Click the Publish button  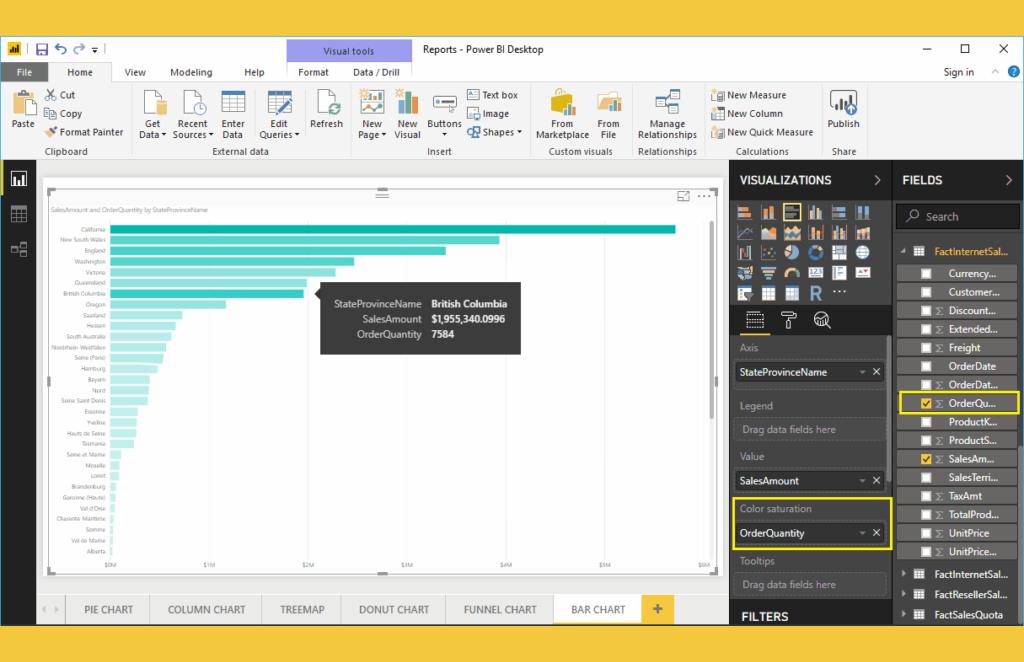pos(843,110)
